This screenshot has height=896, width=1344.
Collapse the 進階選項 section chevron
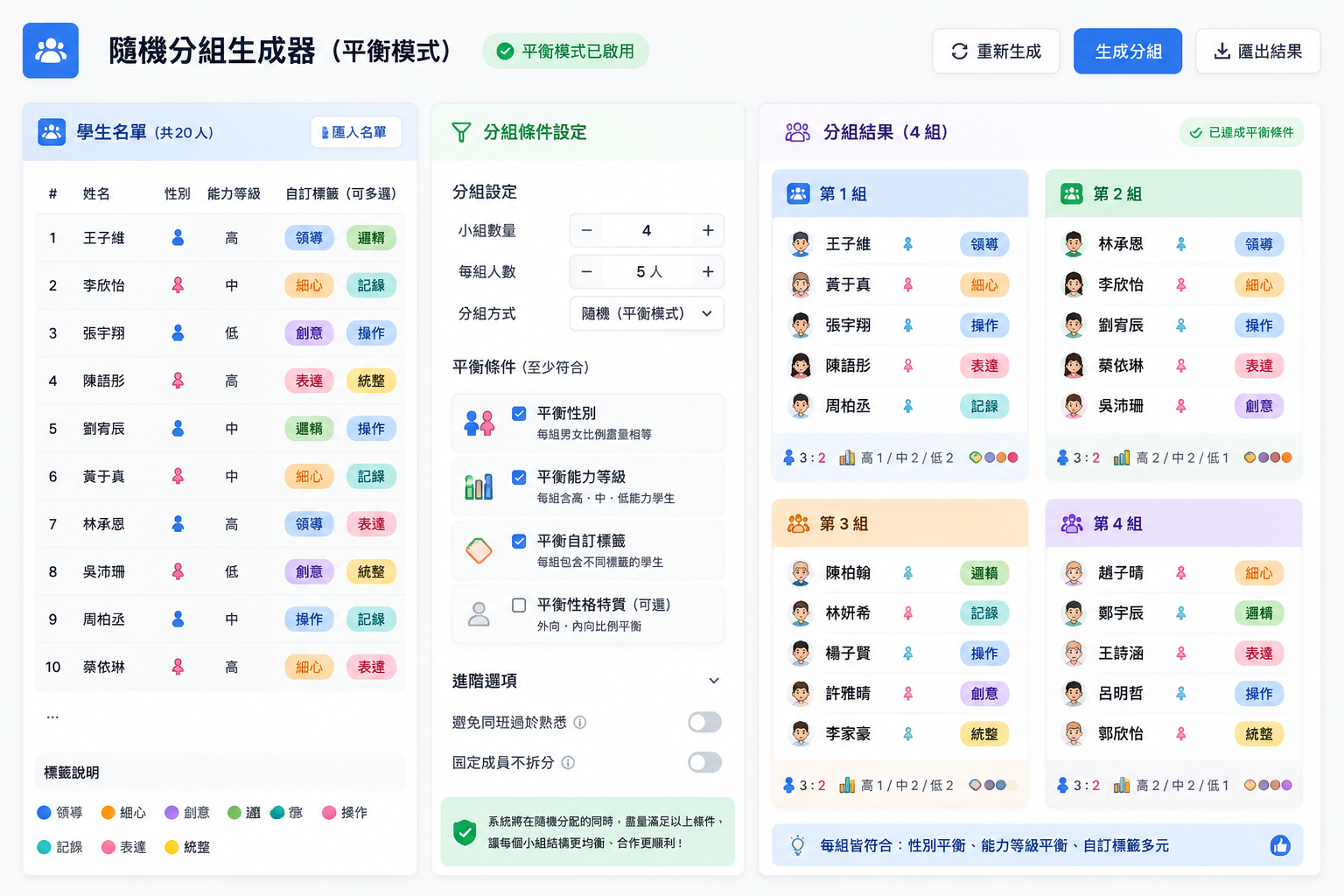click(x=714, y=681)
